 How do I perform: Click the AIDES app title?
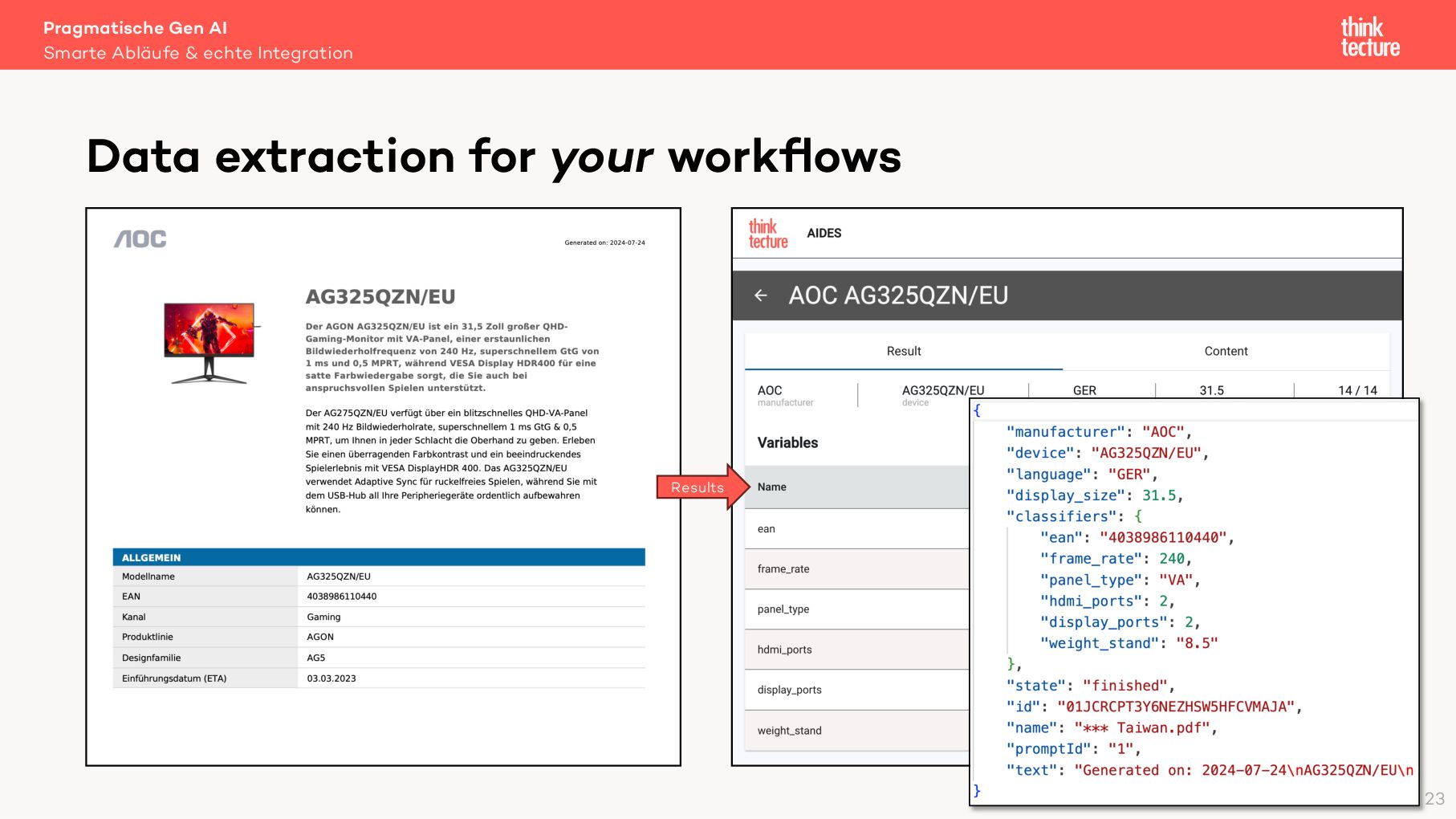pos(824,233)
